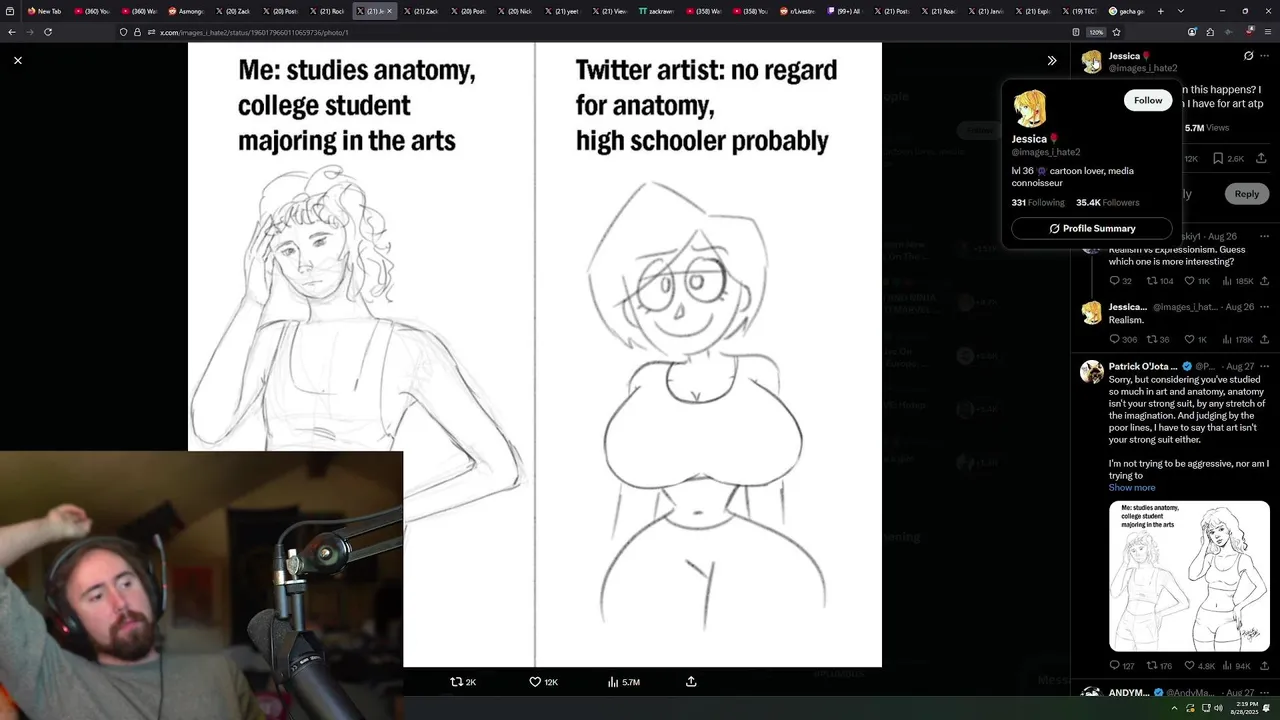Click 35.4K Followers in the hover card
Viewport: 1280px width, 720px height.
[x=1107, y=202]
